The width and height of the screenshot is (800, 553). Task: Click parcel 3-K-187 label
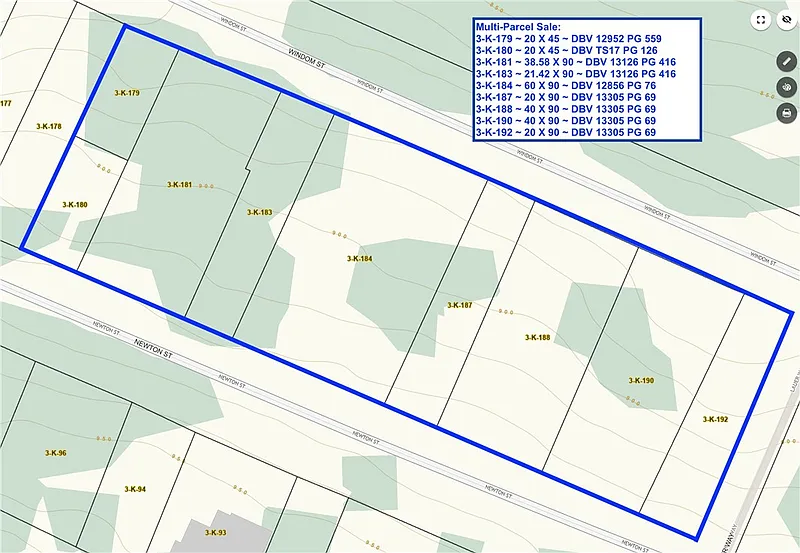tap(459, 305)
